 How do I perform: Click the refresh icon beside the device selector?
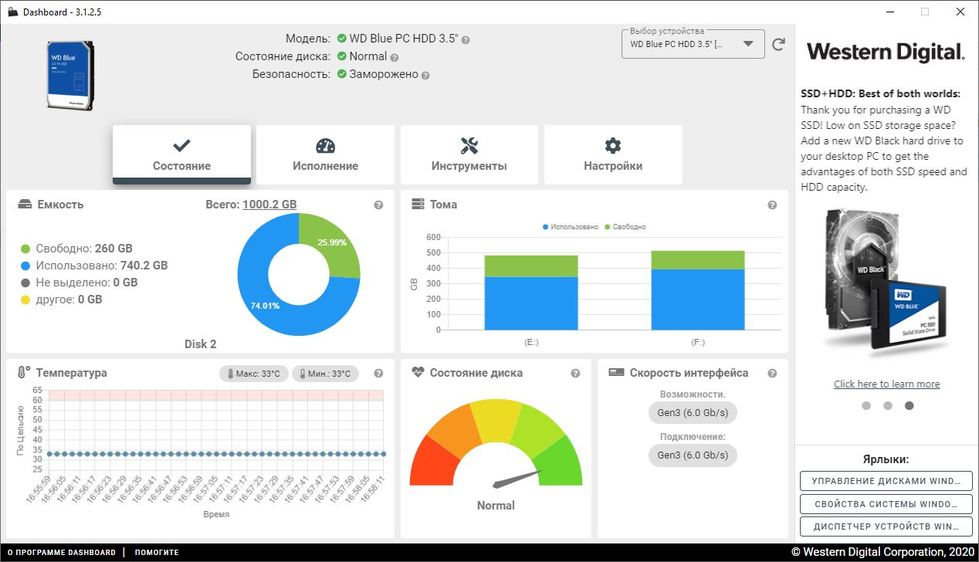pos(779,45)
